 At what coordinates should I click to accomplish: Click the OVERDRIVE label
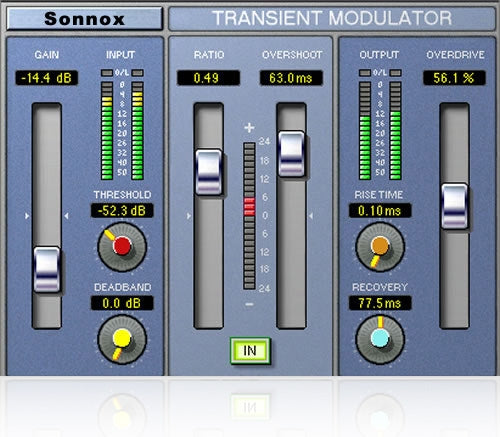click(x=455, y=55)
